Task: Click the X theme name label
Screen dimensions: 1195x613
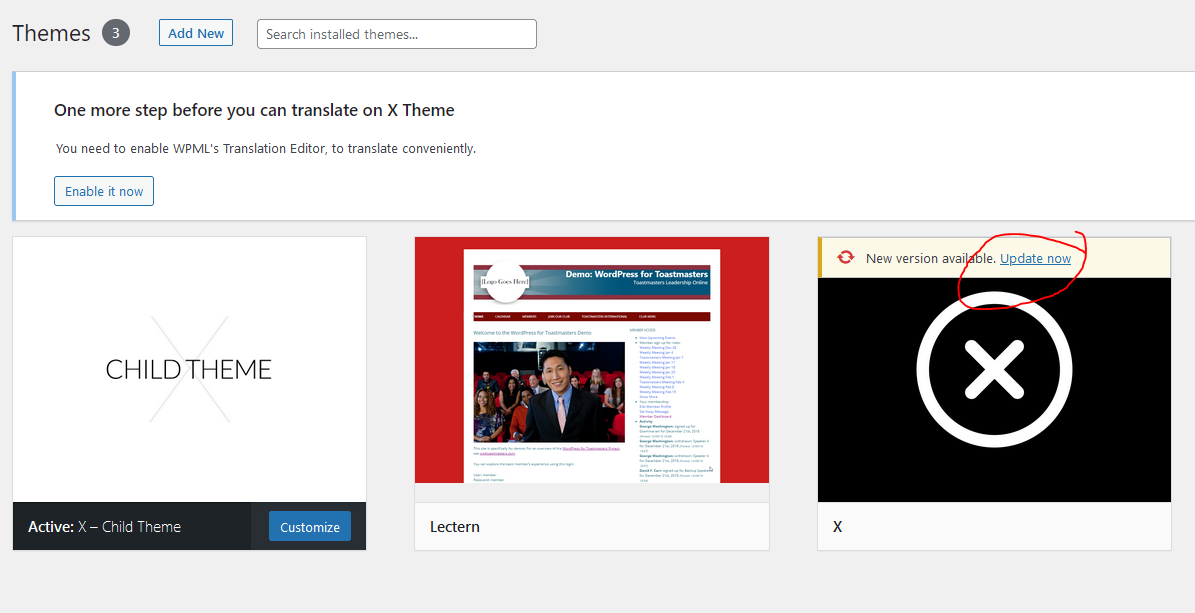Action: [837, 526]
